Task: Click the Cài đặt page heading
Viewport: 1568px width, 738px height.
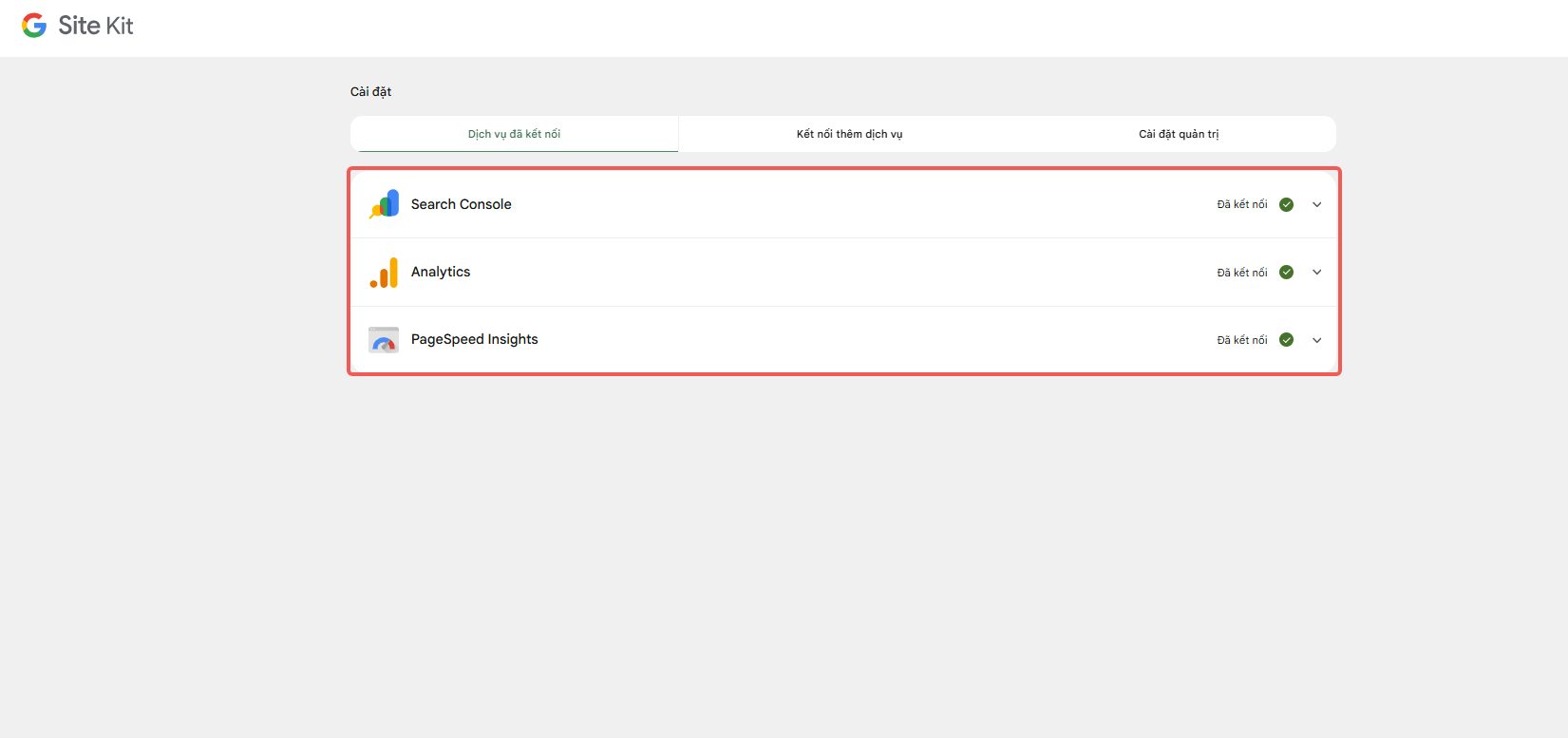Action: click(370, 92)
